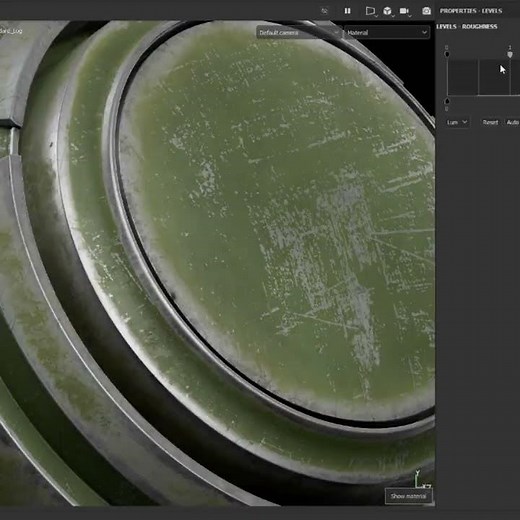Click the Auto levels button
This screenshot has width=520, height=520.
513,122
